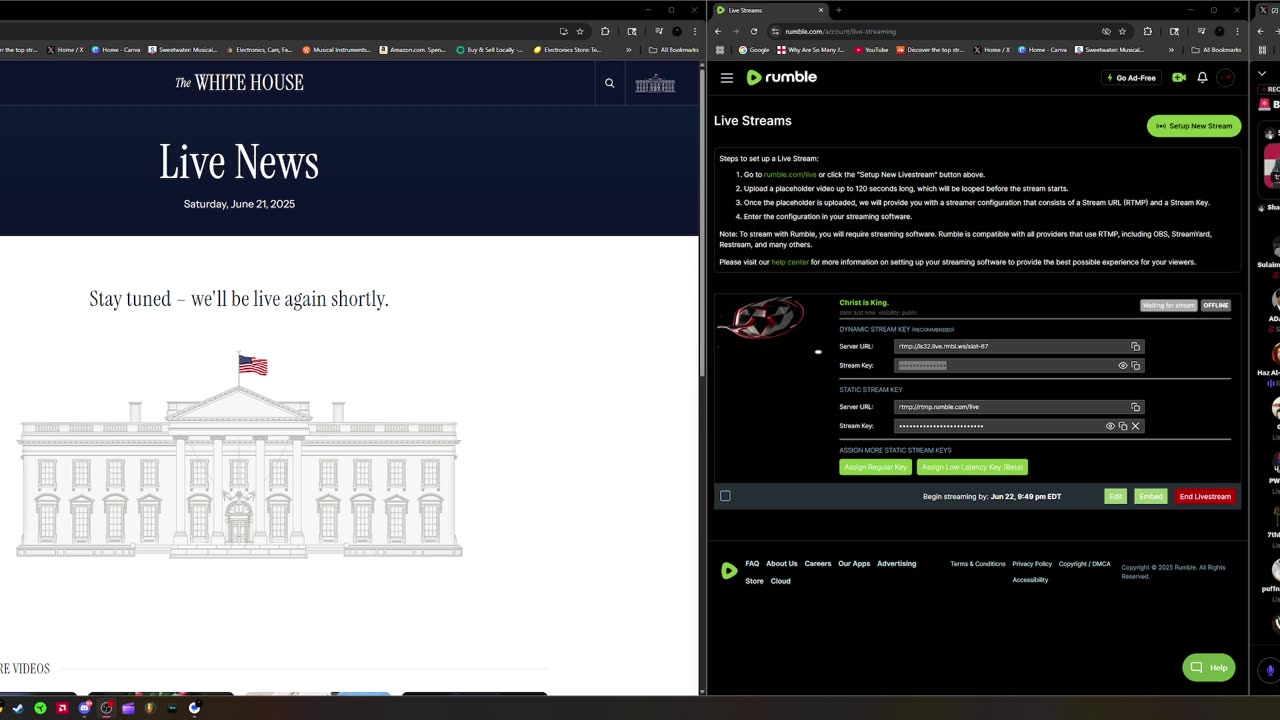1280x720 pixels.
Task: Bookmark the Rumble page with star icon
Action: click(1122, 31)
